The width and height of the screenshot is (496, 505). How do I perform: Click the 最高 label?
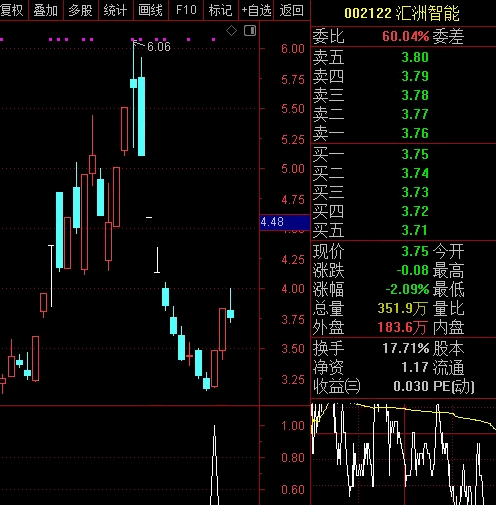(448, 270)
